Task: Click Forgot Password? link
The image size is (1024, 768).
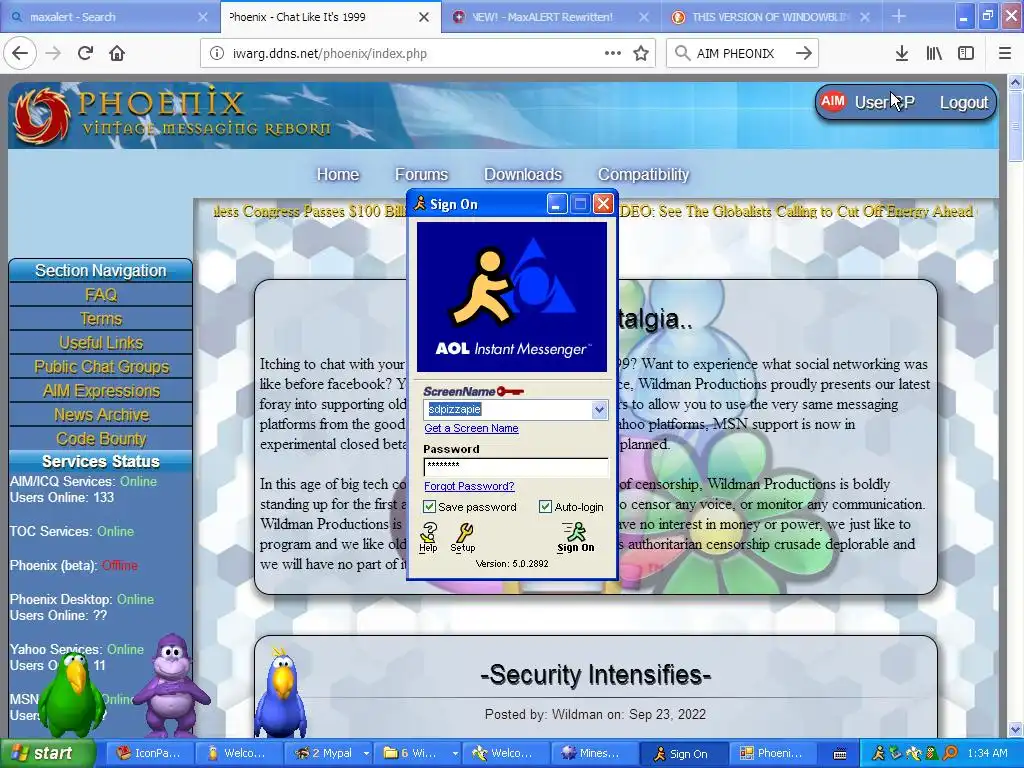Action: [x=469, y=486]
